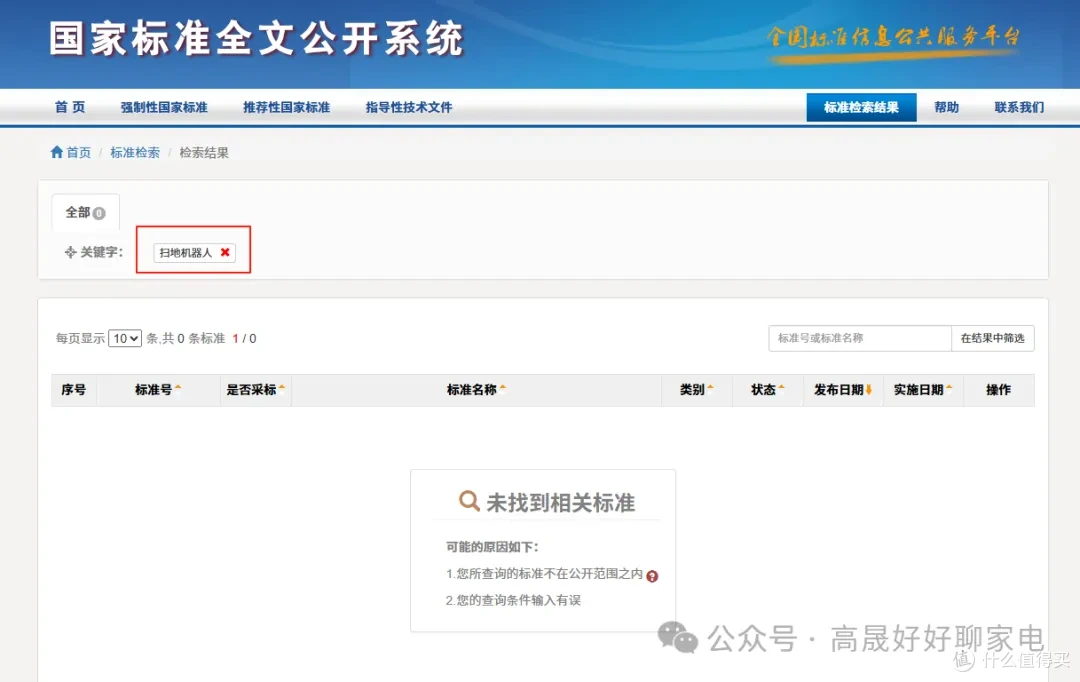Click text 您所查询的标准不在公开范围之内

(550, 573)
